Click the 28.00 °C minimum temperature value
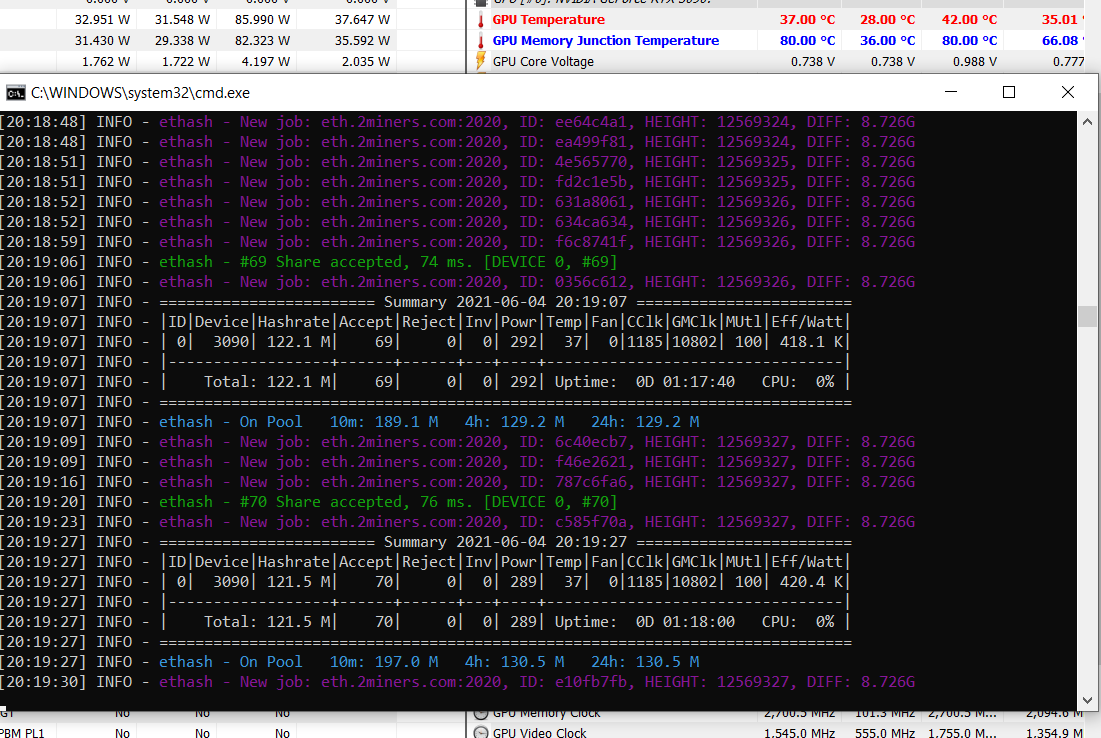 (x=888, y=20)
